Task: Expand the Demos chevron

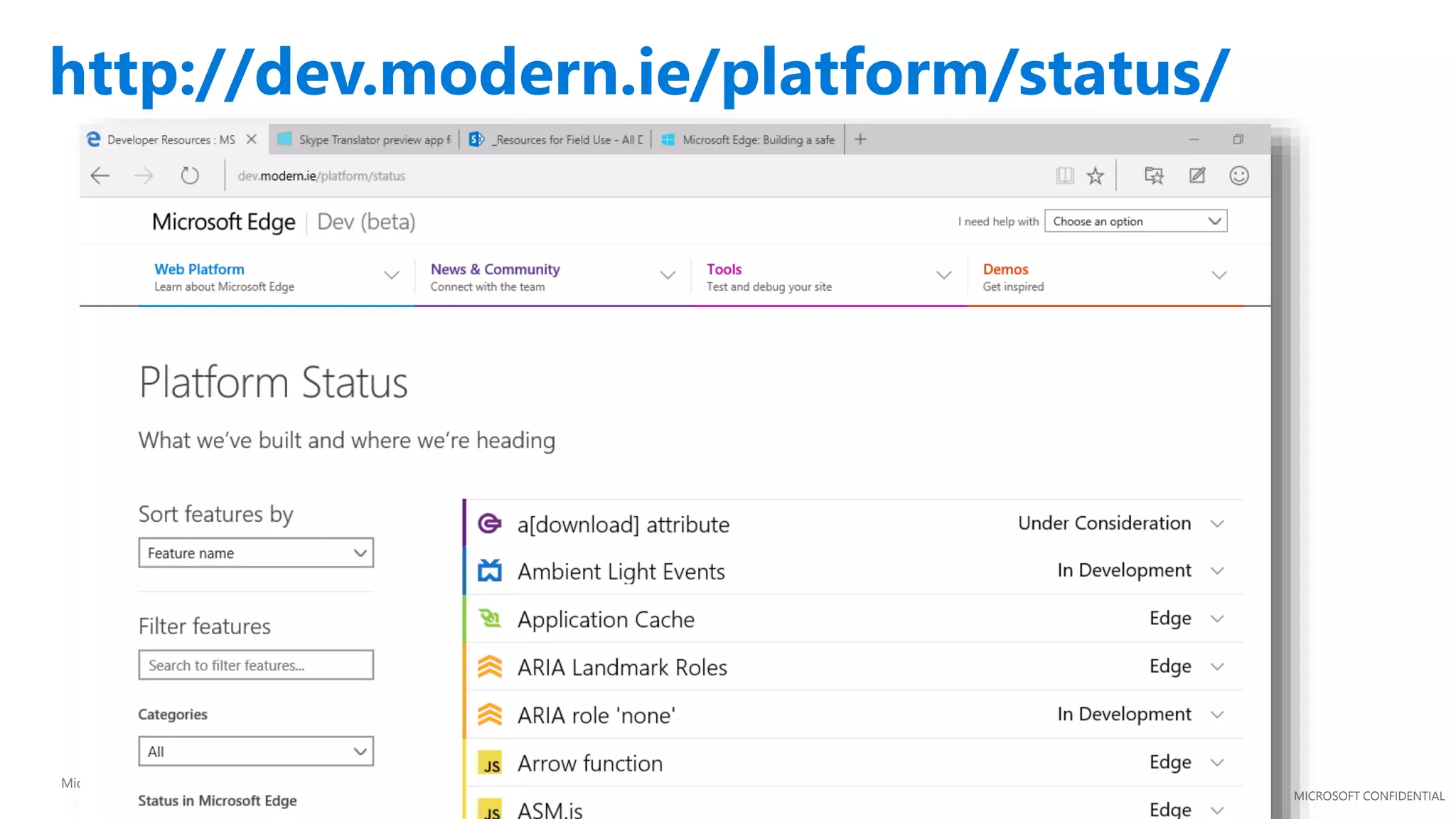Action: (x=1219, y=276)
